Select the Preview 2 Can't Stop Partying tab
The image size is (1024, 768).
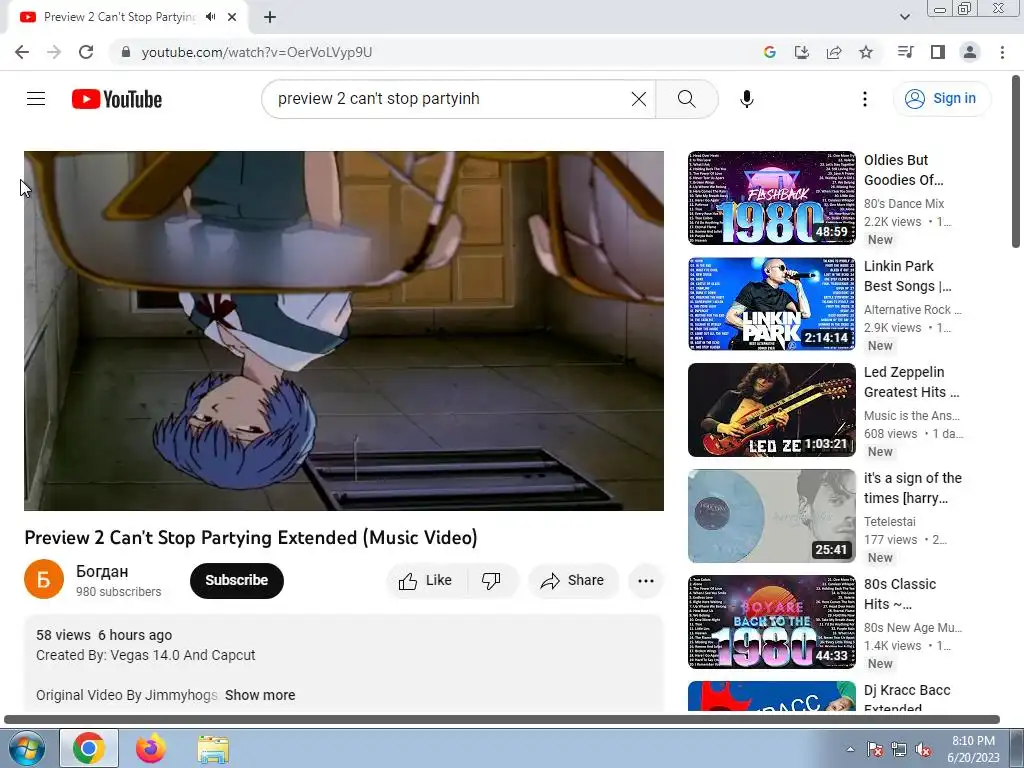pyautogui.click(x=120, y=17)
